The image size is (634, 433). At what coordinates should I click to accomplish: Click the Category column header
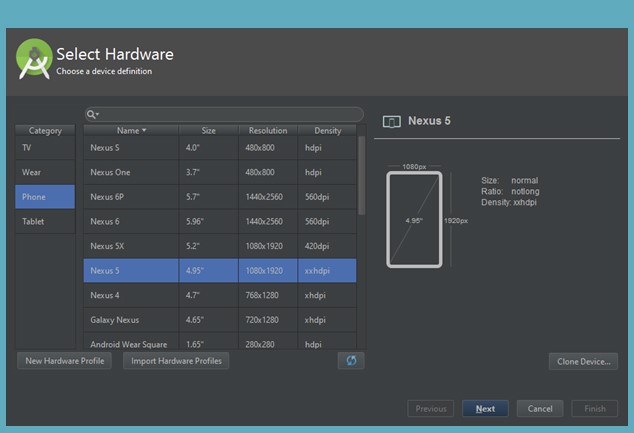[45, 130]
